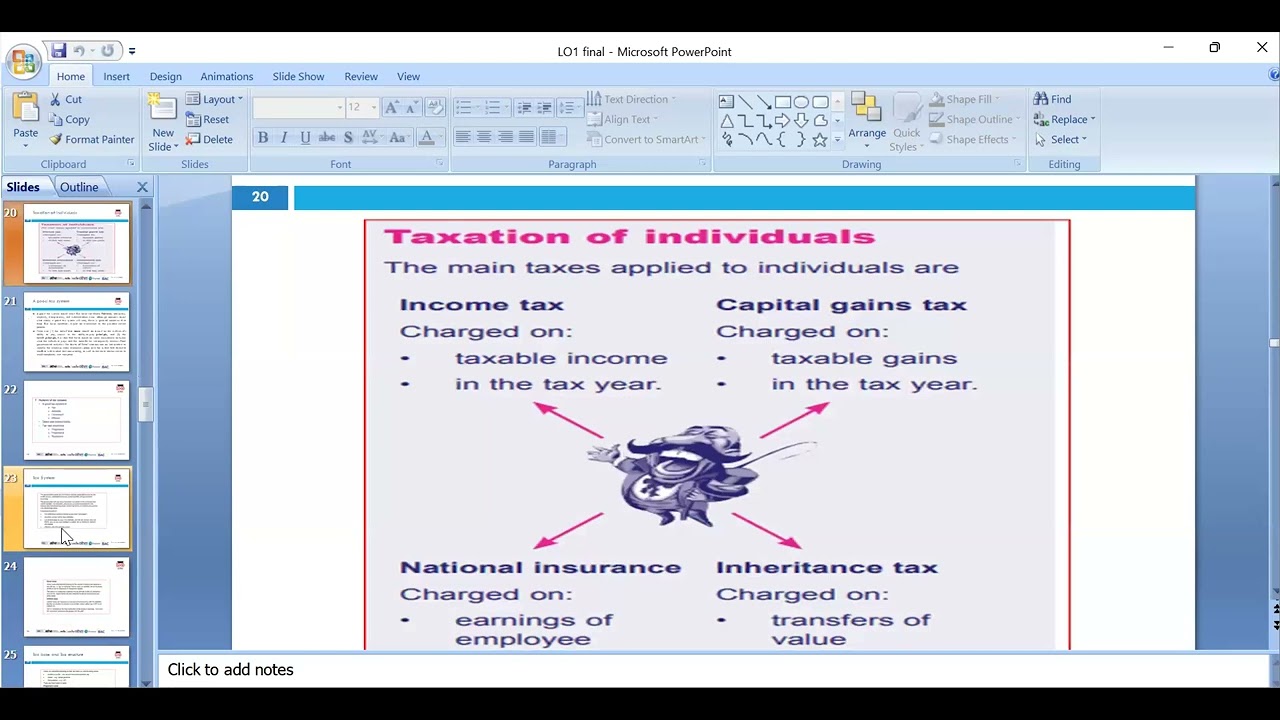The width and height of the screenshot is (1280, 720).
Task: Expand the shapes gallery
Action: coord(838,139)
